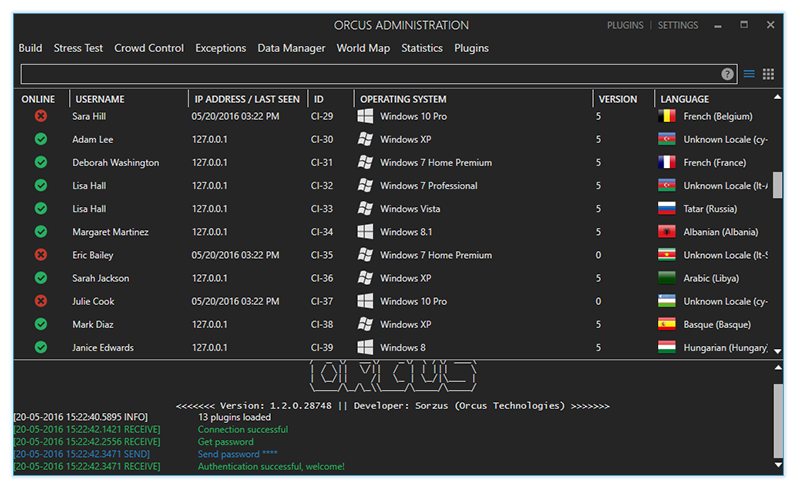This screenshot has width=800, height=492.
Task: Click the Windows XP logo in CI-30 row
Action: 365,139
